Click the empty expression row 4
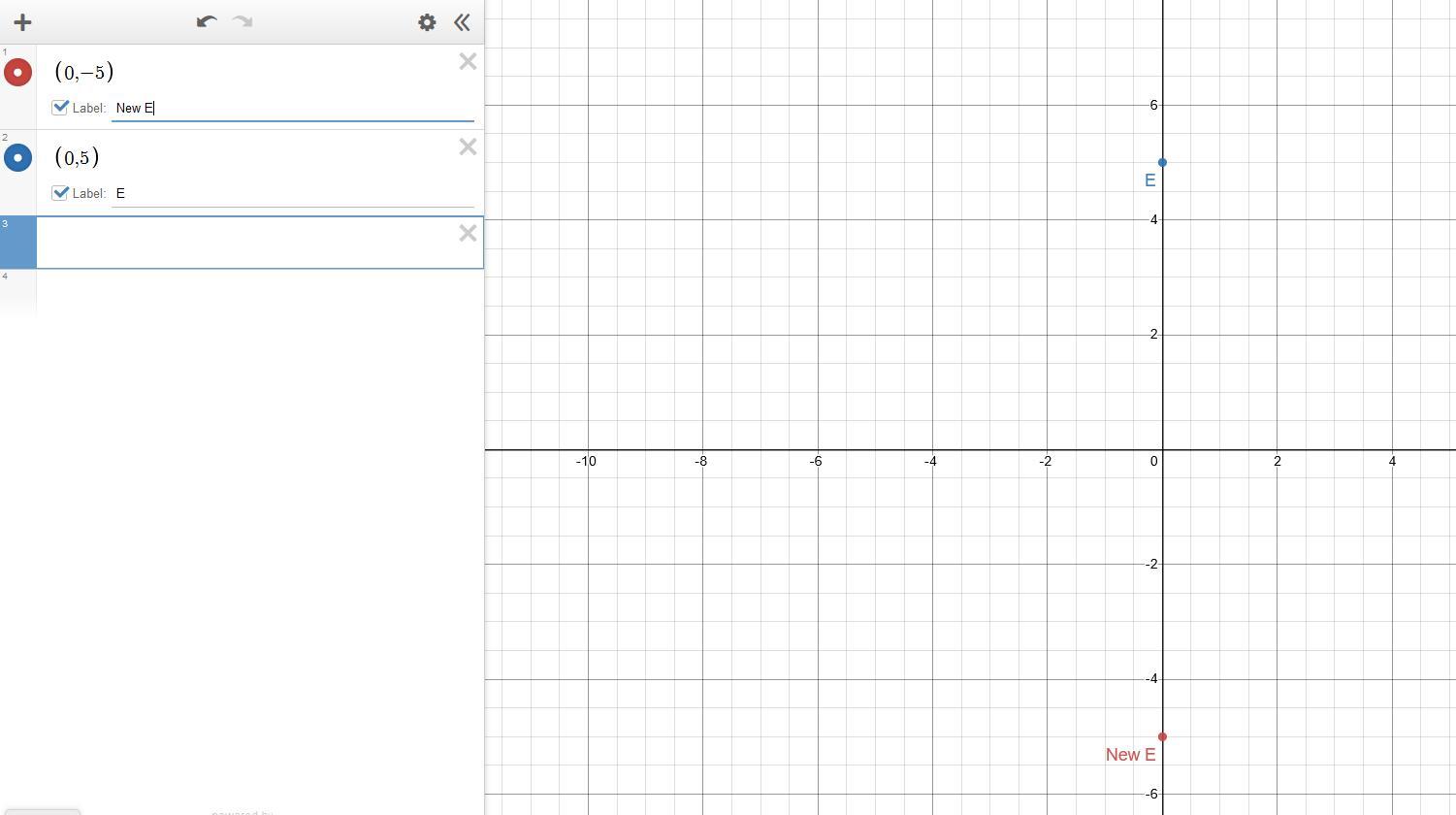 tap(260, 292)
